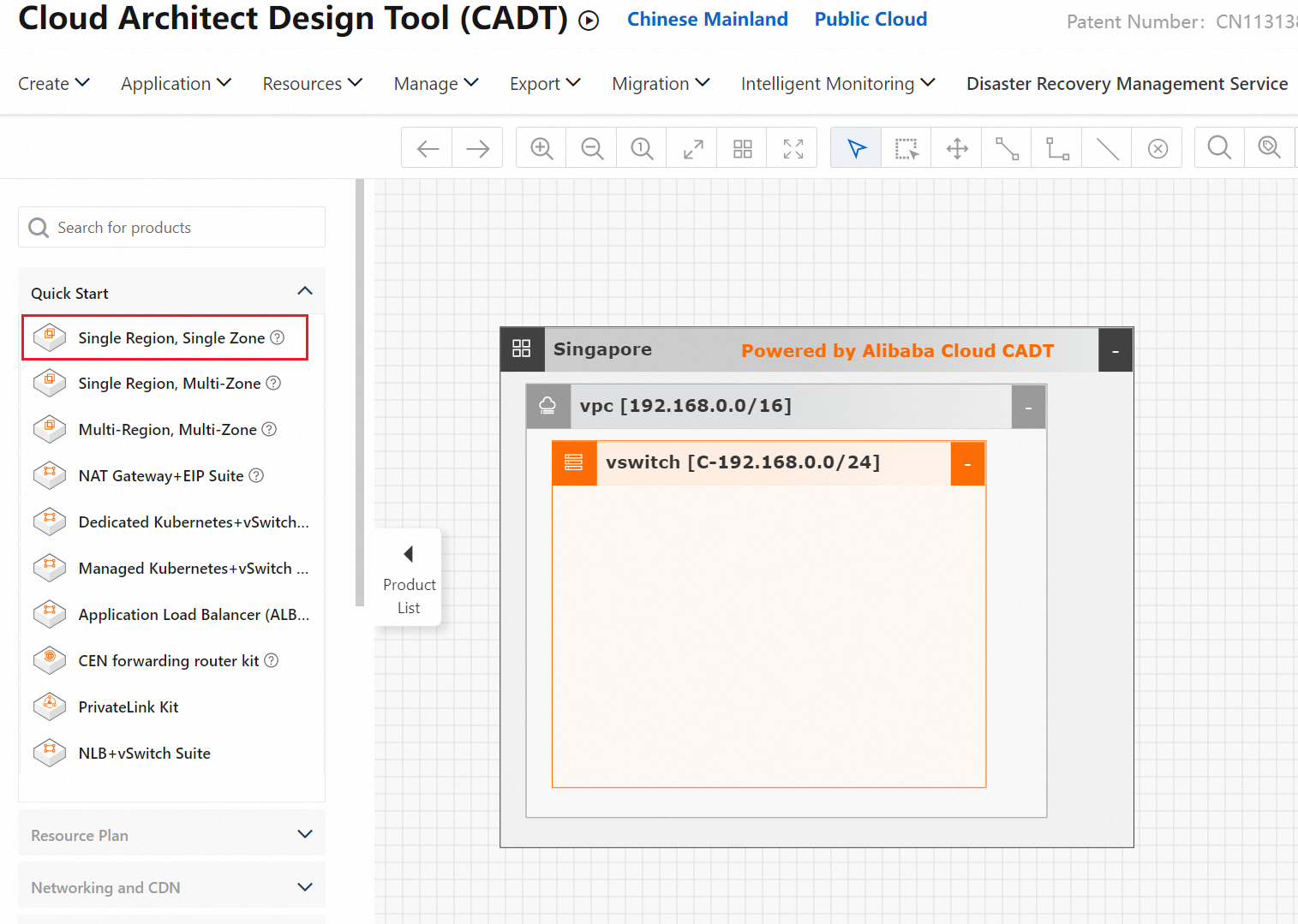Click the circled X delete icon

[1157, 148]
